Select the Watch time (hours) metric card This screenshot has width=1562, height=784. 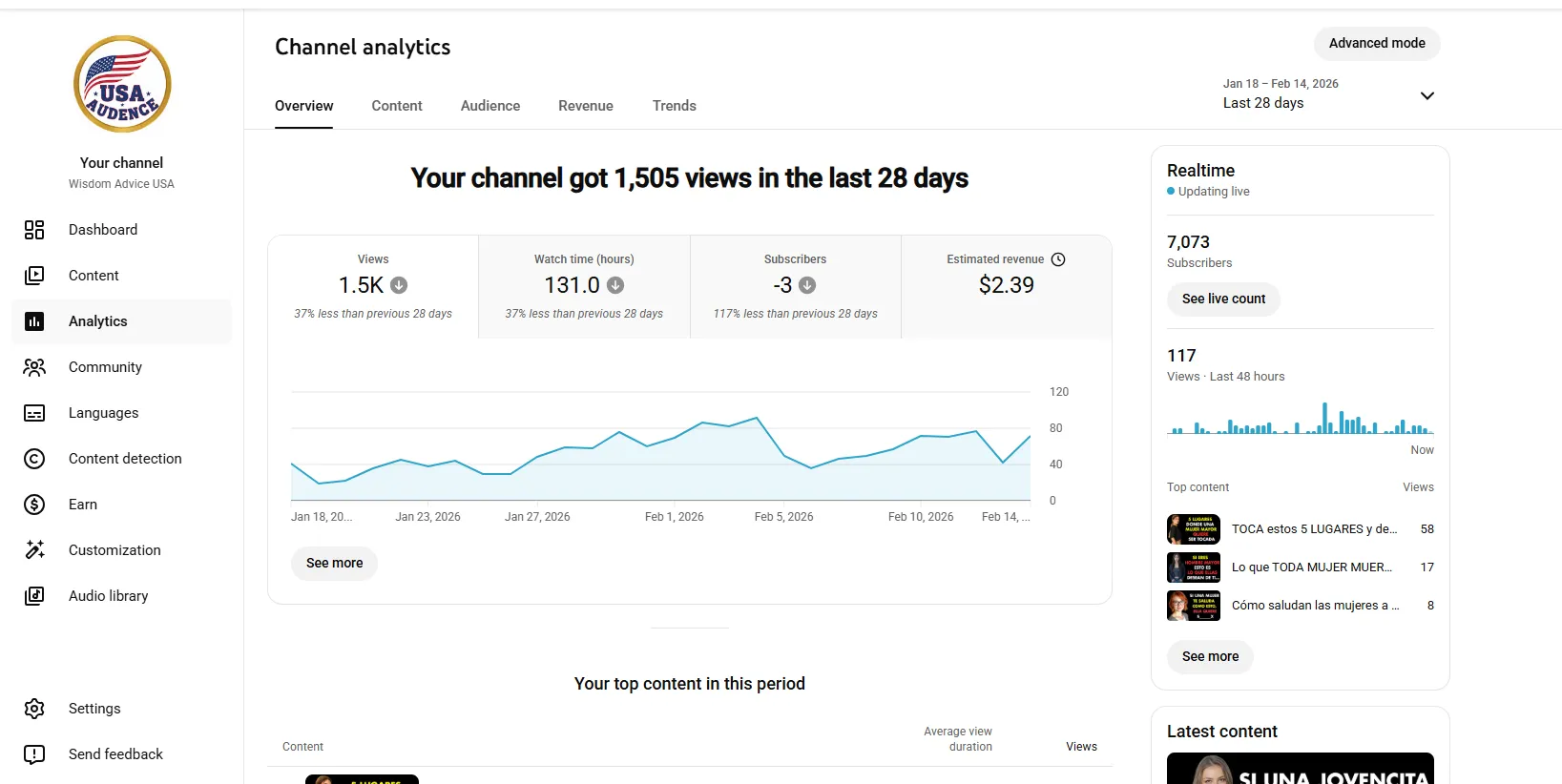[x=584, y=286]
